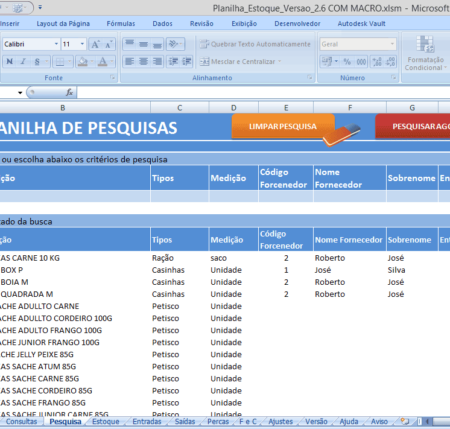
Task: Align text to middle of cell
Action: (143, 44)
